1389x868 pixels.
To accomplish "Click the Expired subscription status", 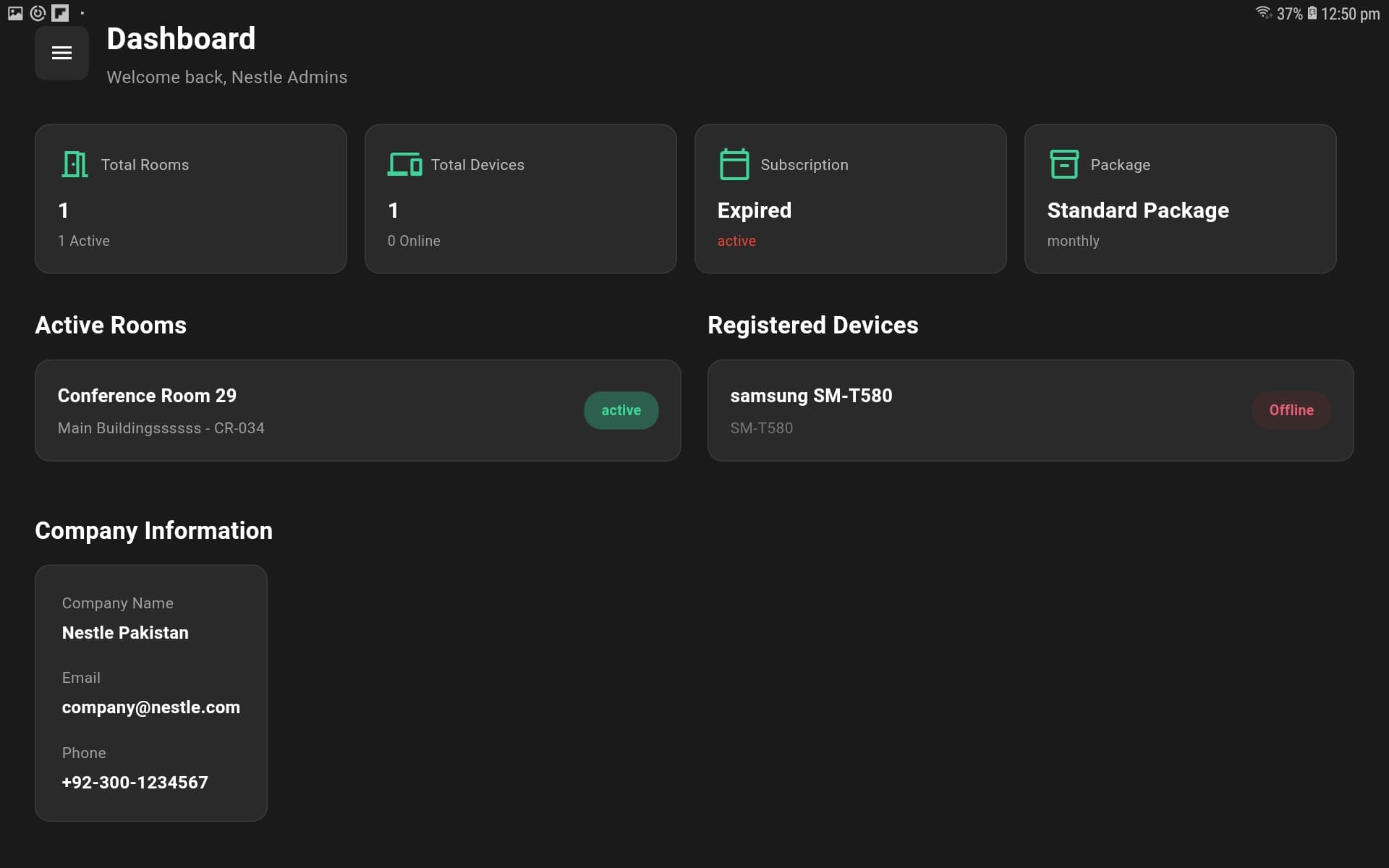I will point(754,210).
